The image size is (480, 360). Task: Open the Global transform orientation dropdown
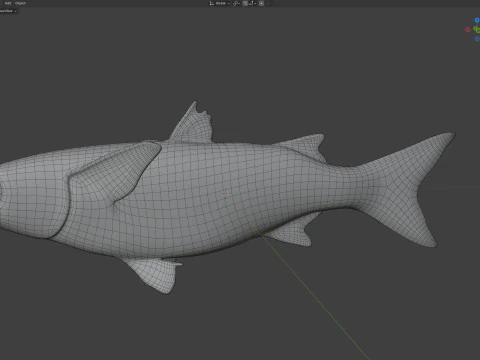click(x=219, y=3)
